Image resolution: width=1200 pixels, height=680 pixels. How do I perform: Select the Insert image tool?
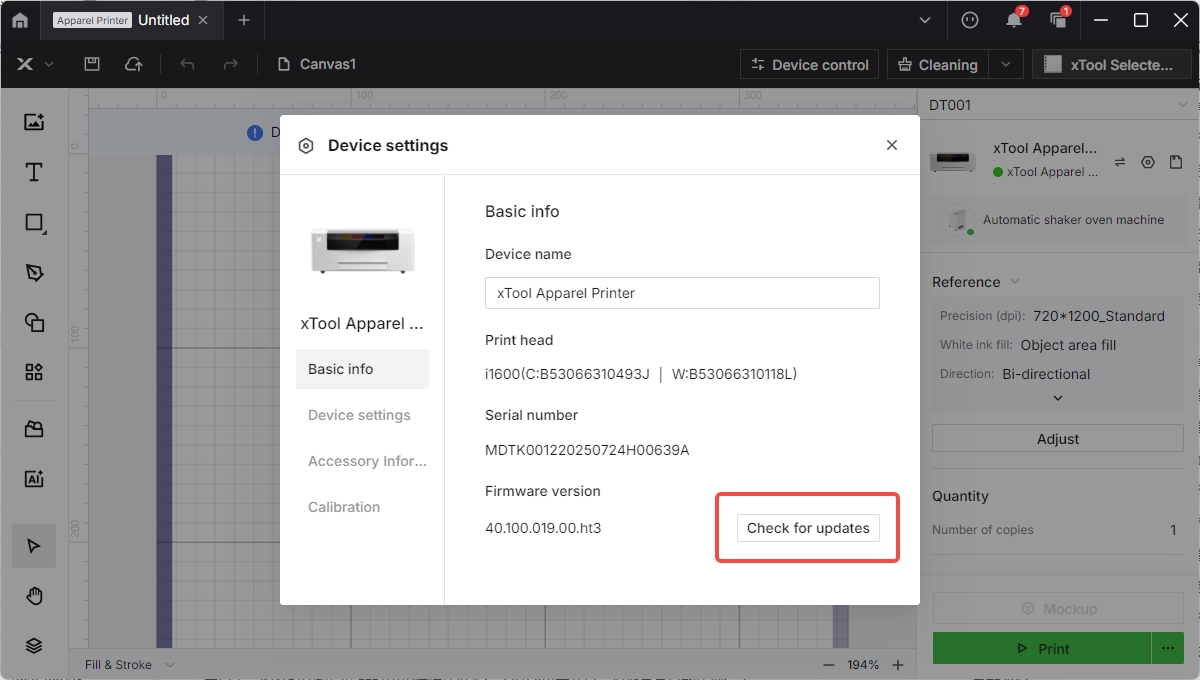(x=34, y=122)
